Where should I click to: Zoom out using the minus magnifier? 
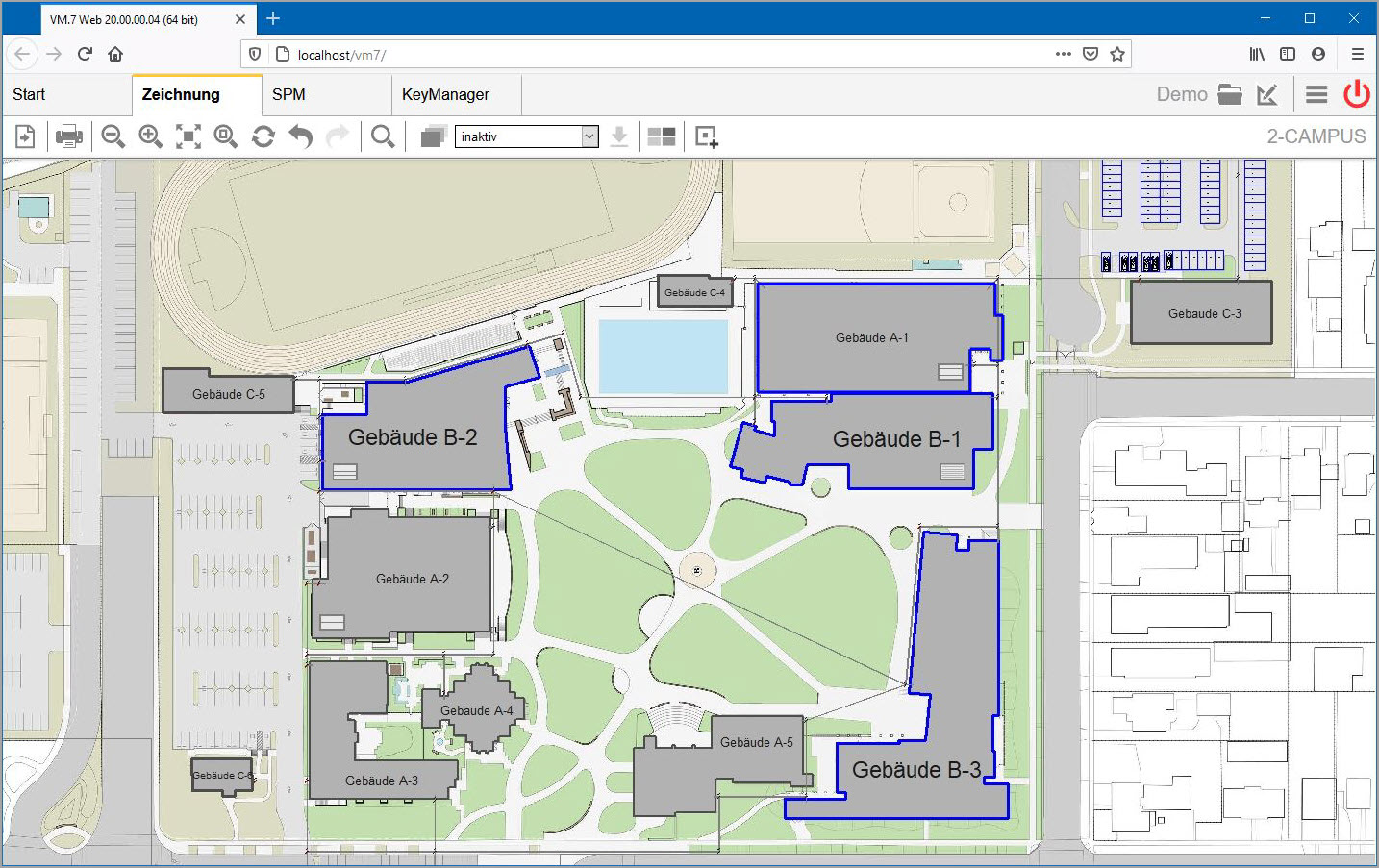pos(113,136)
